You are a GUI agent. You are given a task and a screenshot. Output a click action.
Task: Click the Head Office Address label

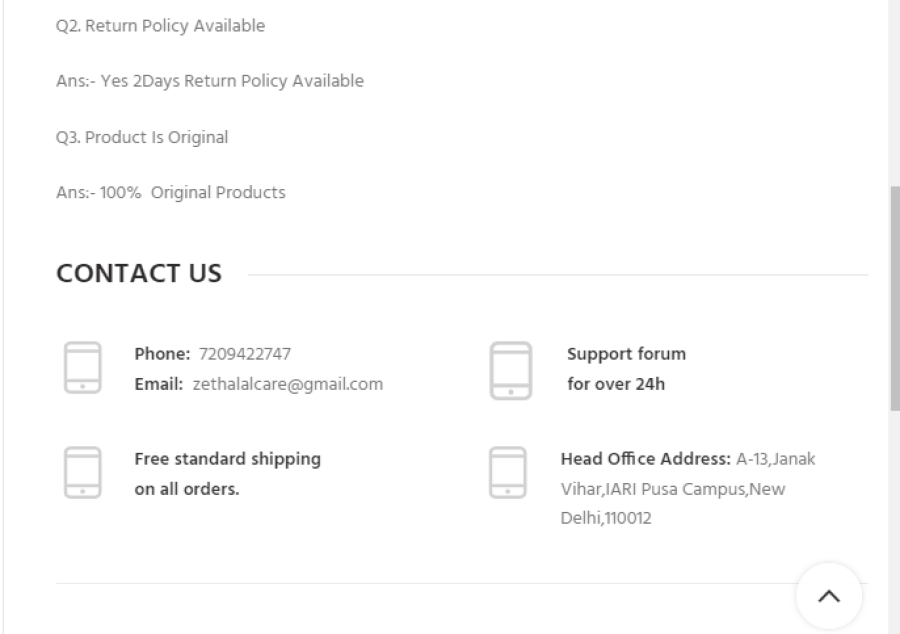tap(645, 459)
